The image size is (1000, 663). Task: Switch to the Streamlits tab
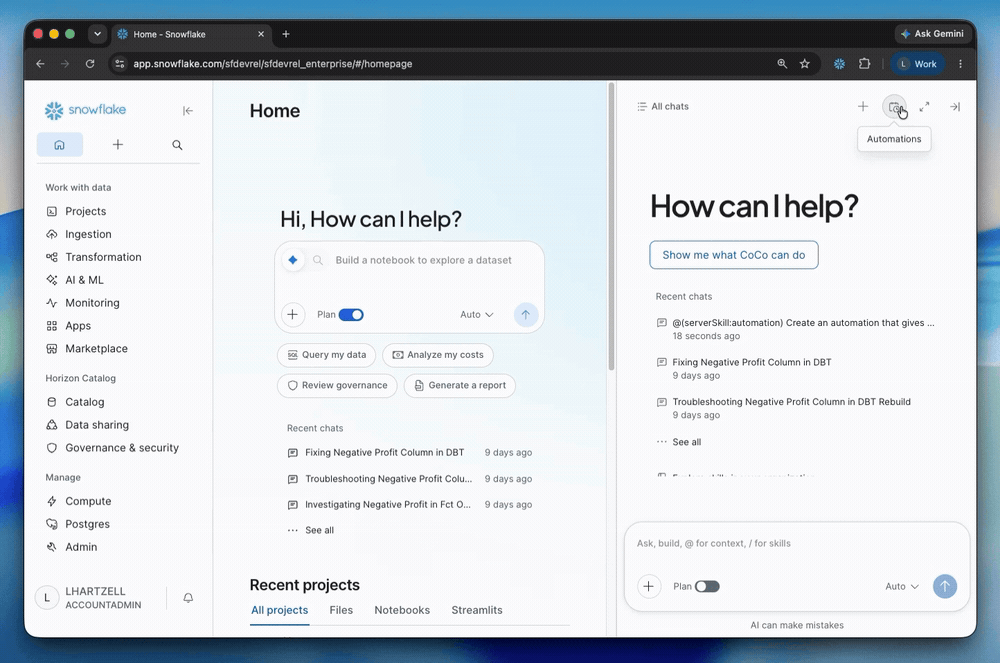point(477,610)
